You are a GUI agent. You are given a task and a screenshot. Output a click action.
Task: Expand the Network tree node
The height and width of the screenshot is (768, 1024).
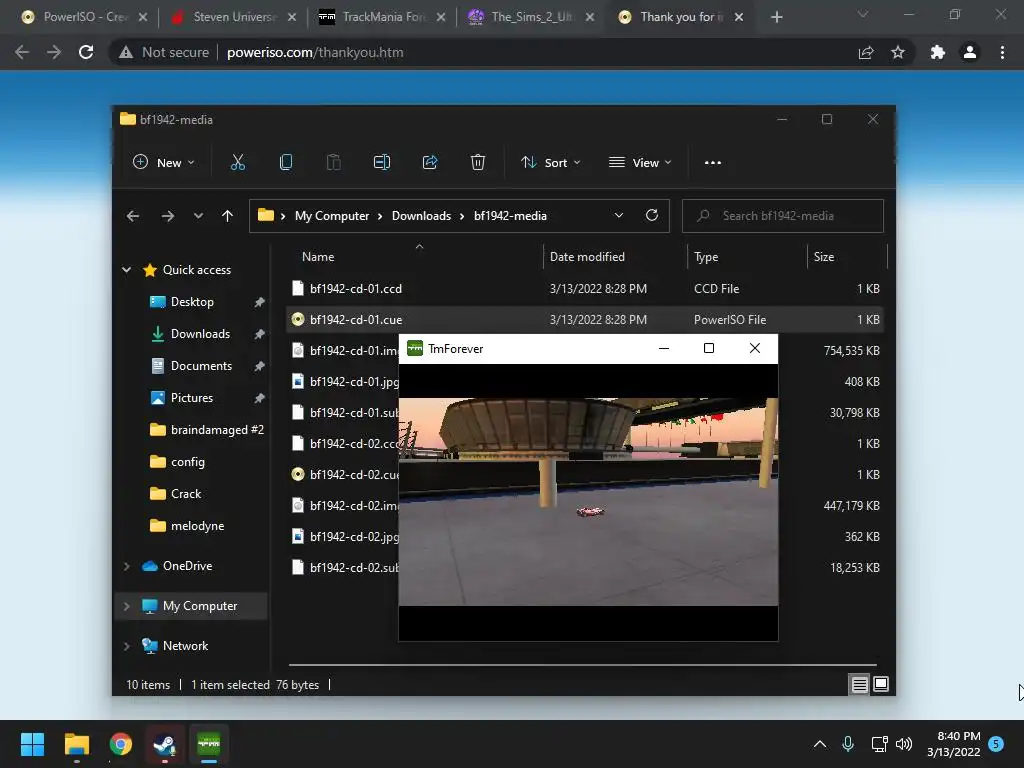point(127,646)
